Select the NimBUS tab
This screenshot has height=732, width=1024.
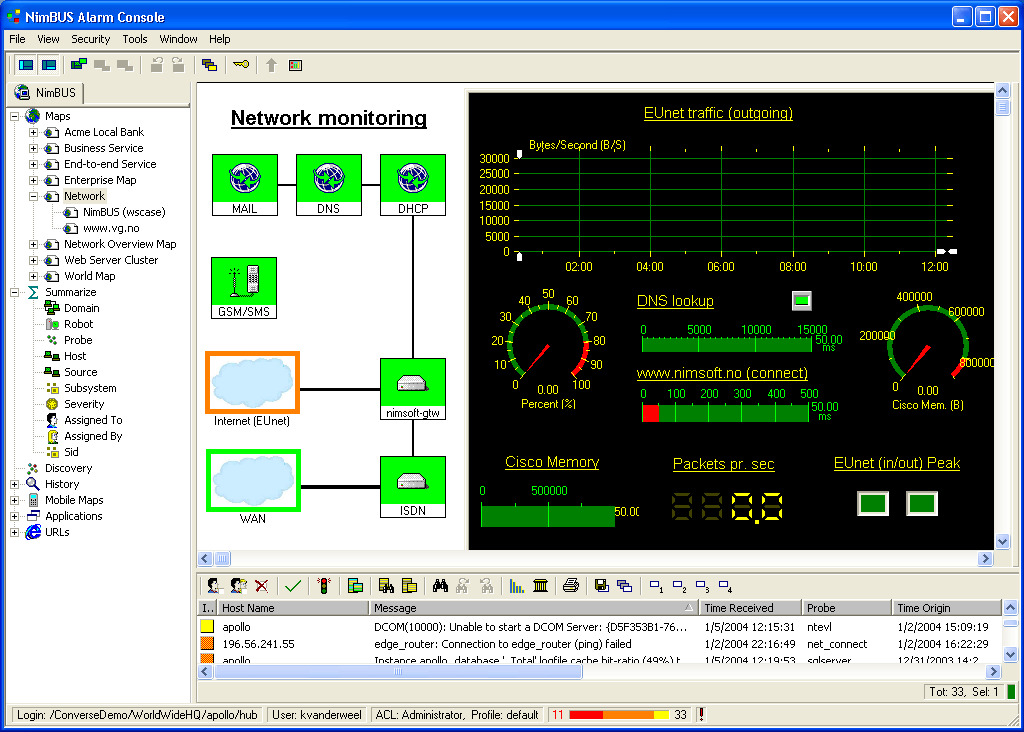(46, 93)
